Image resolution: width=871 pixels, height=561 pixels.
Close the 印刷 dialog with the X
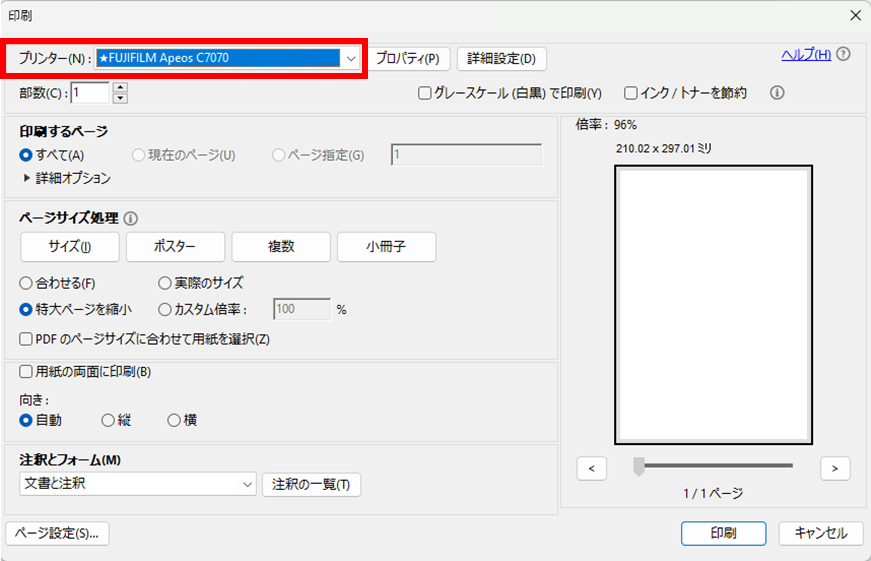click(x=855, y=16)
